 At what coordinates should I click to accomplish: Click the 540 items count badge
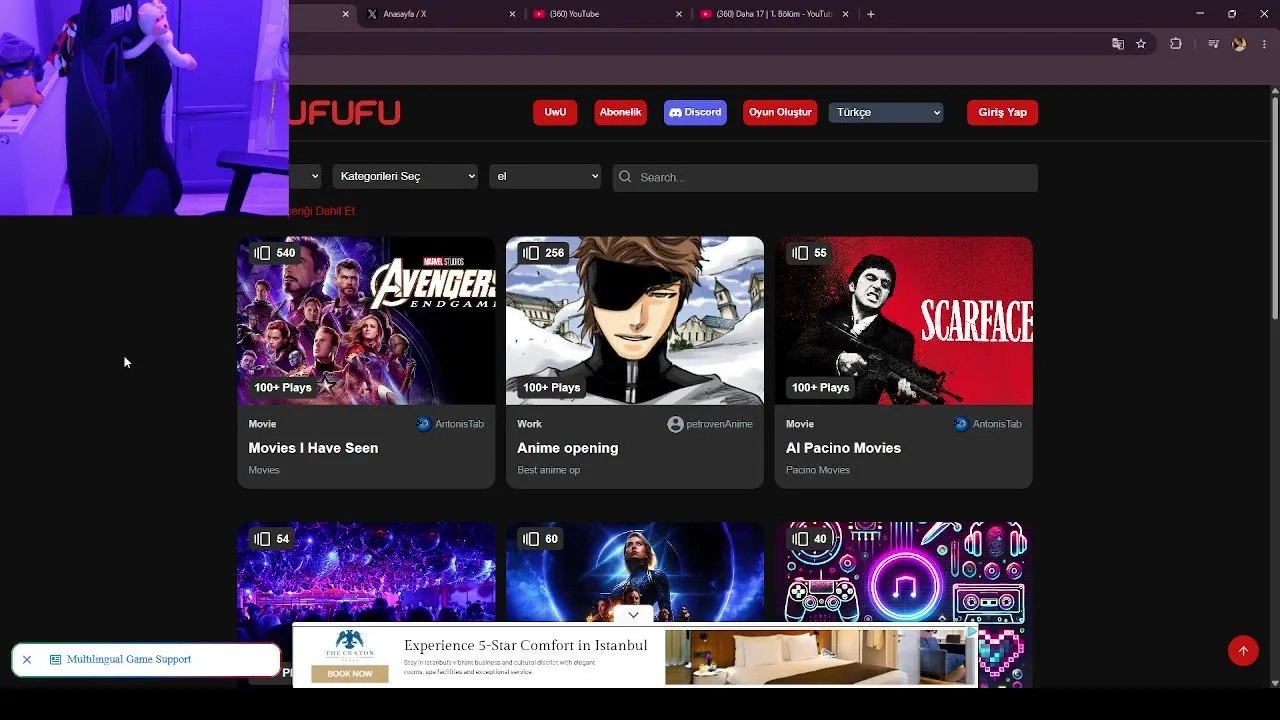[x=275, y=253]
